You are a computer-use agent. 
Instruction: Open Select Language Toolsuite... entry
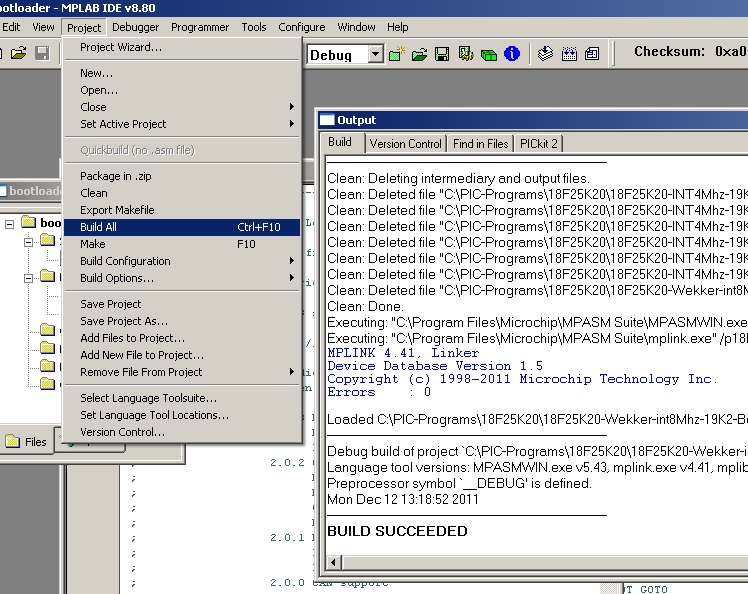click(182, 398)
